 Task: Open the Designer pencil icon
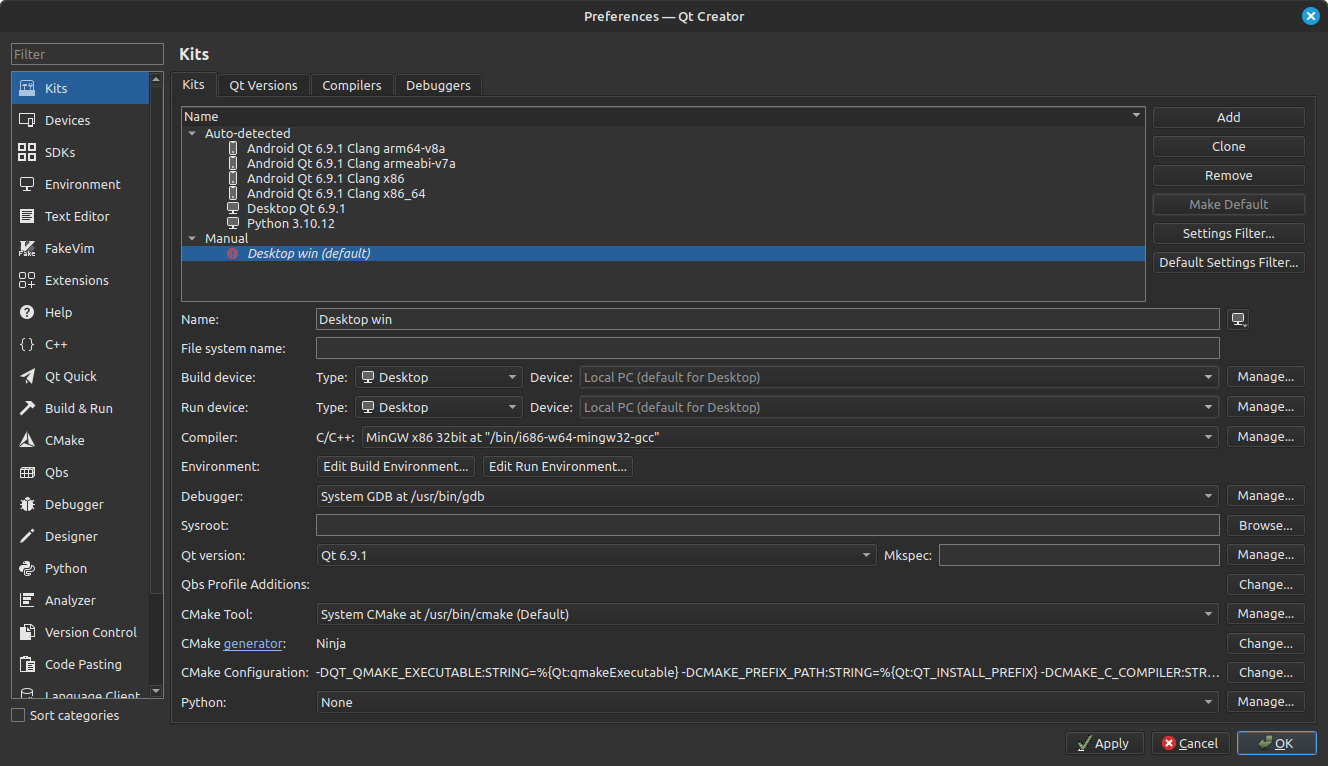(27, 536)
